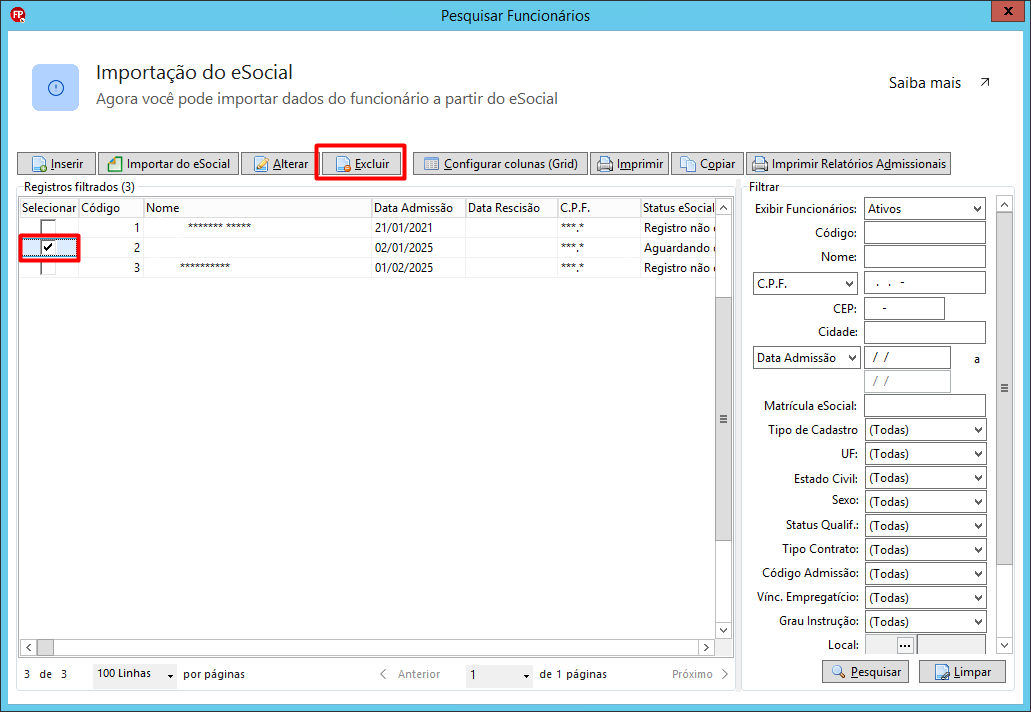Uncheck the Selecionar box for employee code 2

48,247
